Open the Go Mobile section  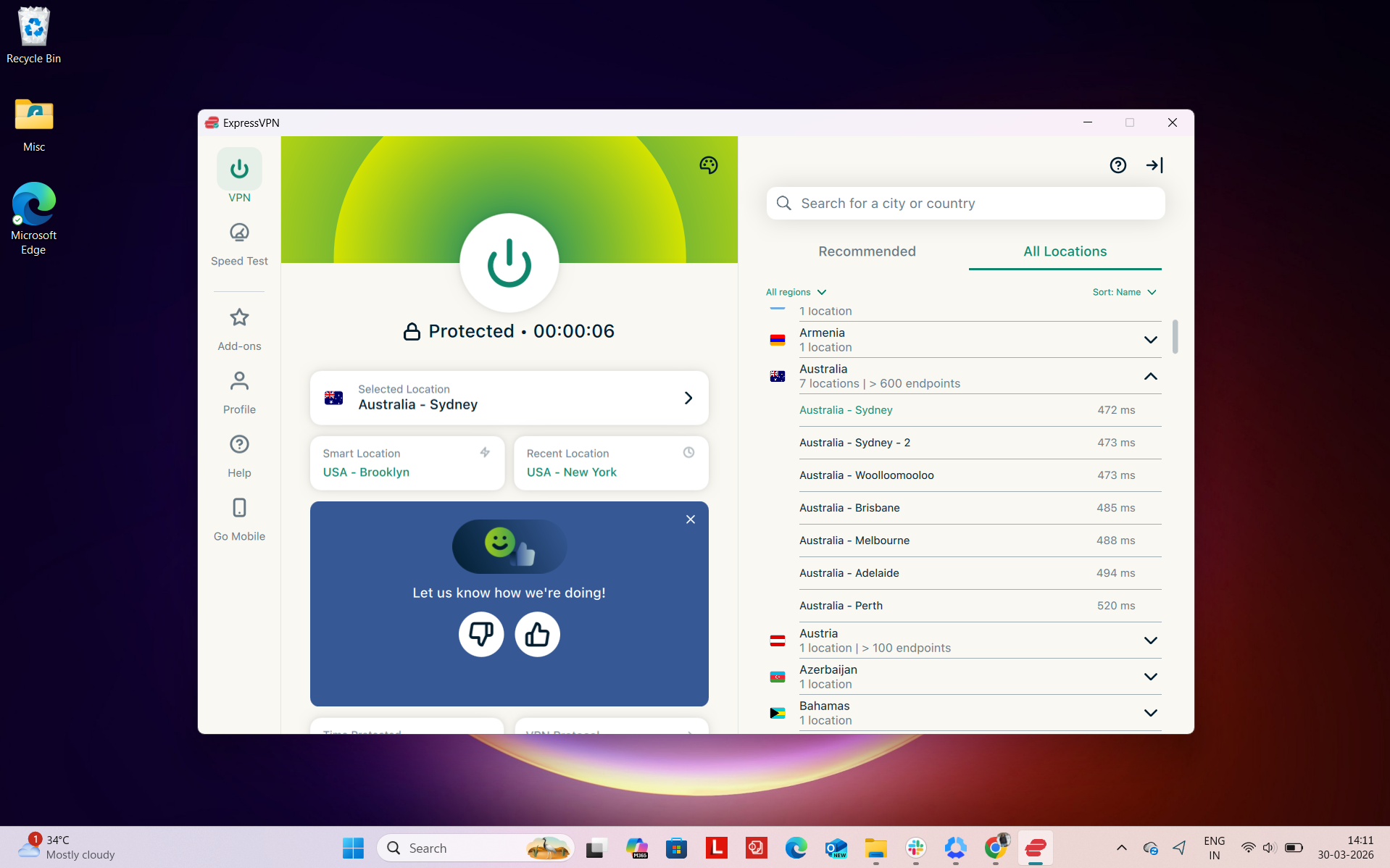tap(239, 518)
